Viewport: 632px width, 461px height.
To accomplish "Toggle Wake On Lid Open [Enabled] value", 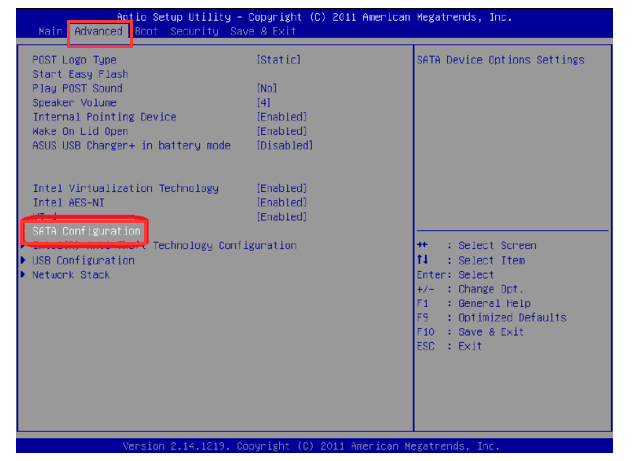I will (x=282, y=131).
